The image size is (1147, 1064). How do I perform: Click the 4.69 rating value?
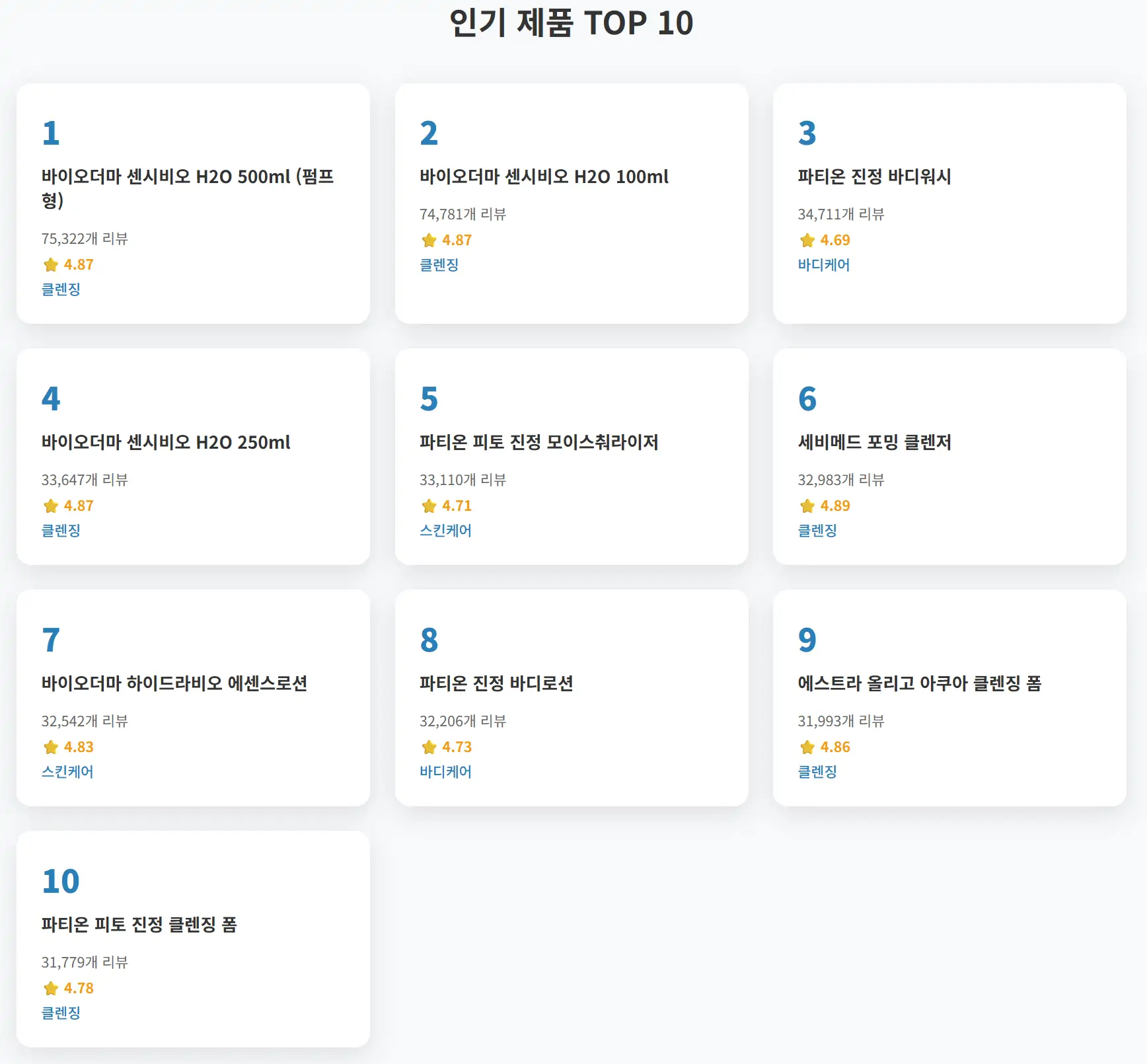click(835, 241)
